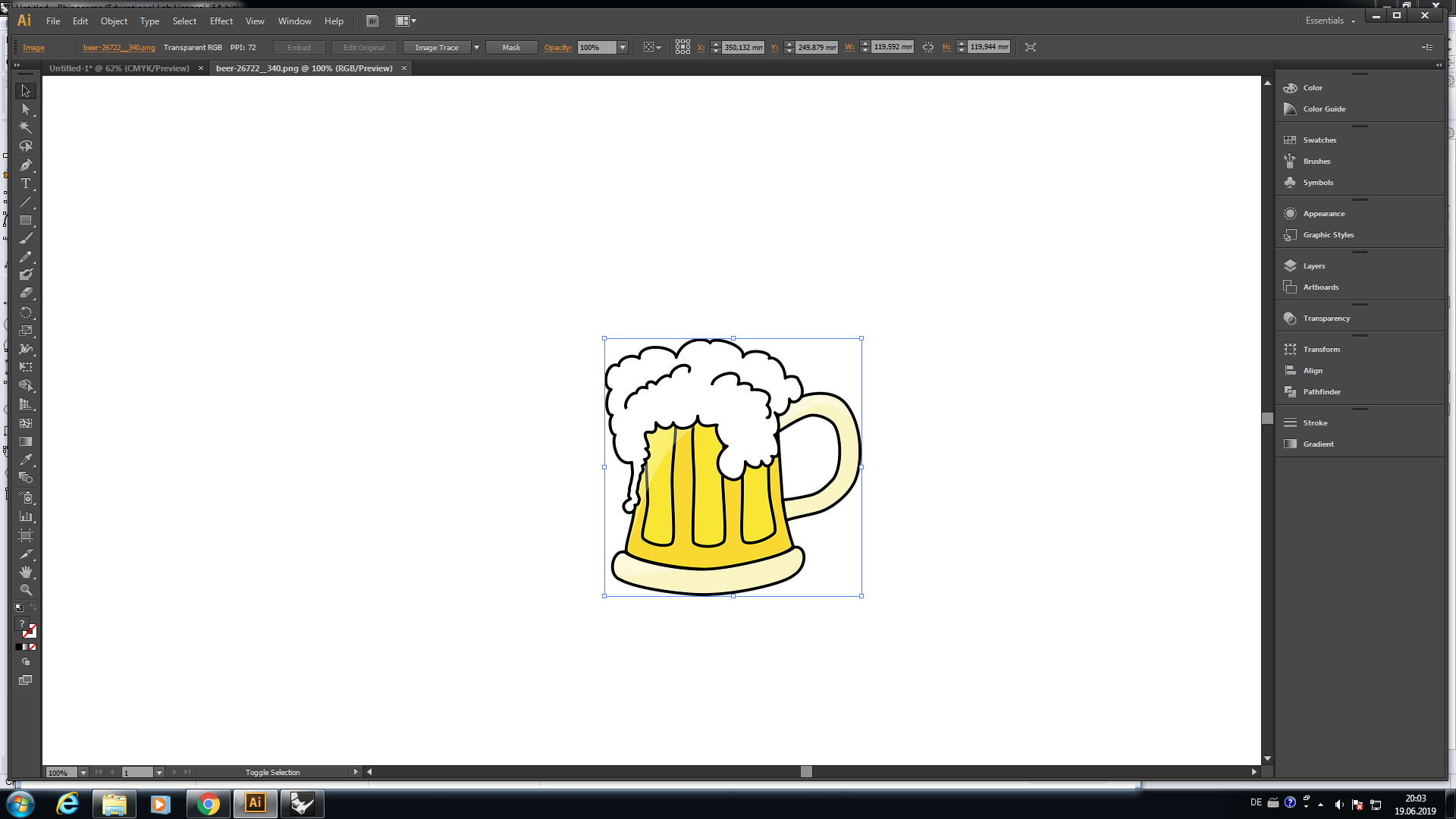The width and height of the screenshot is (1456, 819).
Task: Toggle constrain width and height proportions
Action: (x=928, y=47)
